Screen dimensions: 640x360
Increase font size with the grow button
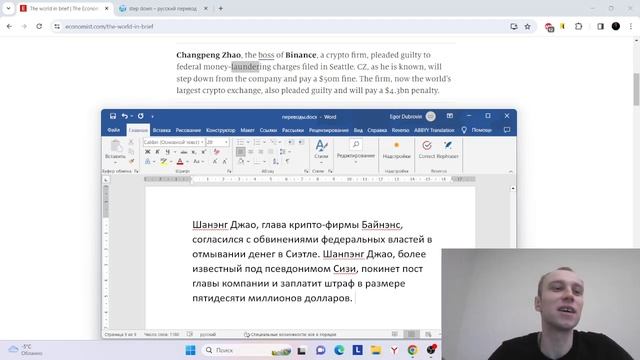(x=215, y=162)
